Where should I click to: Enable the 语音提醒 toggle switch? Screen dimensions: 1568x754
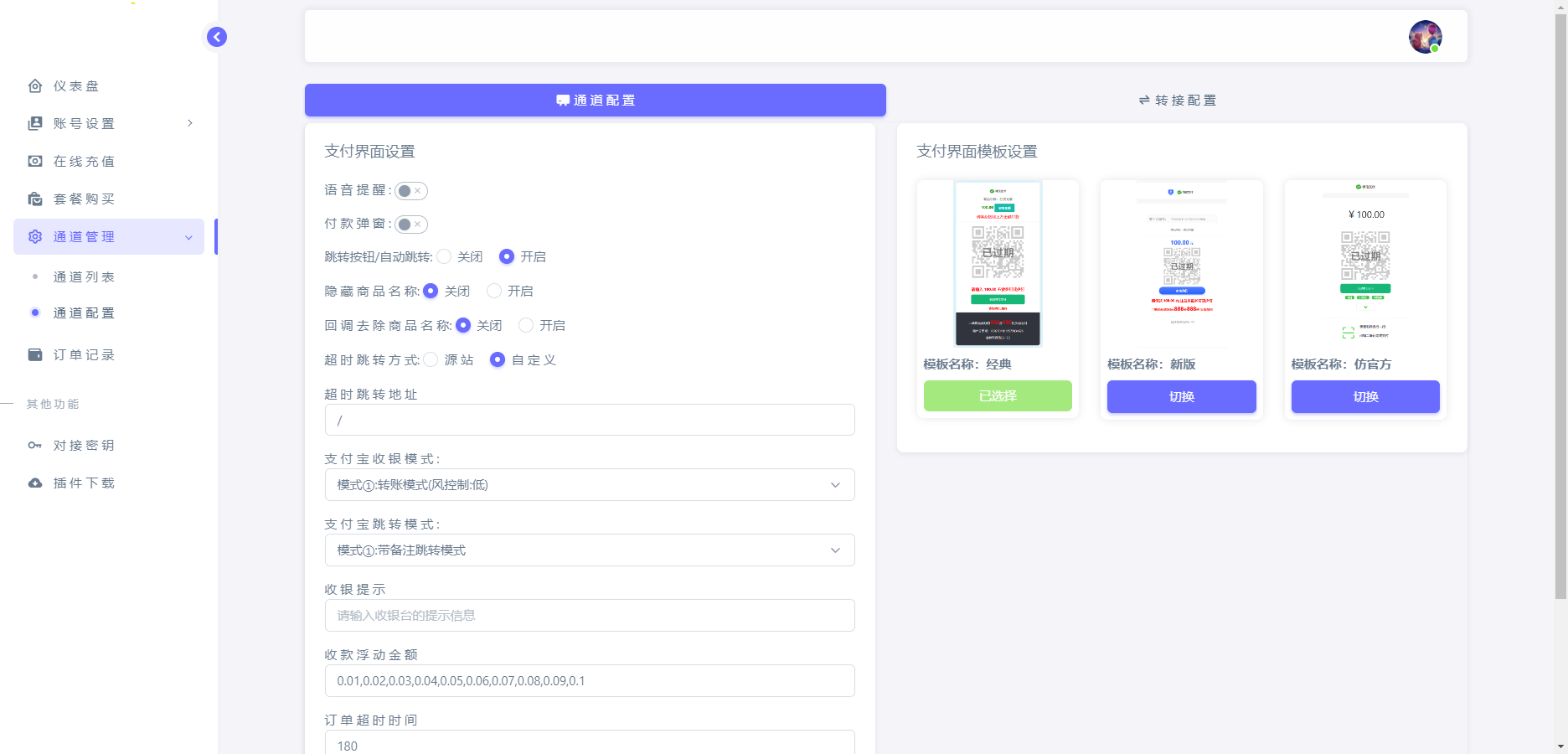[410, 190]
